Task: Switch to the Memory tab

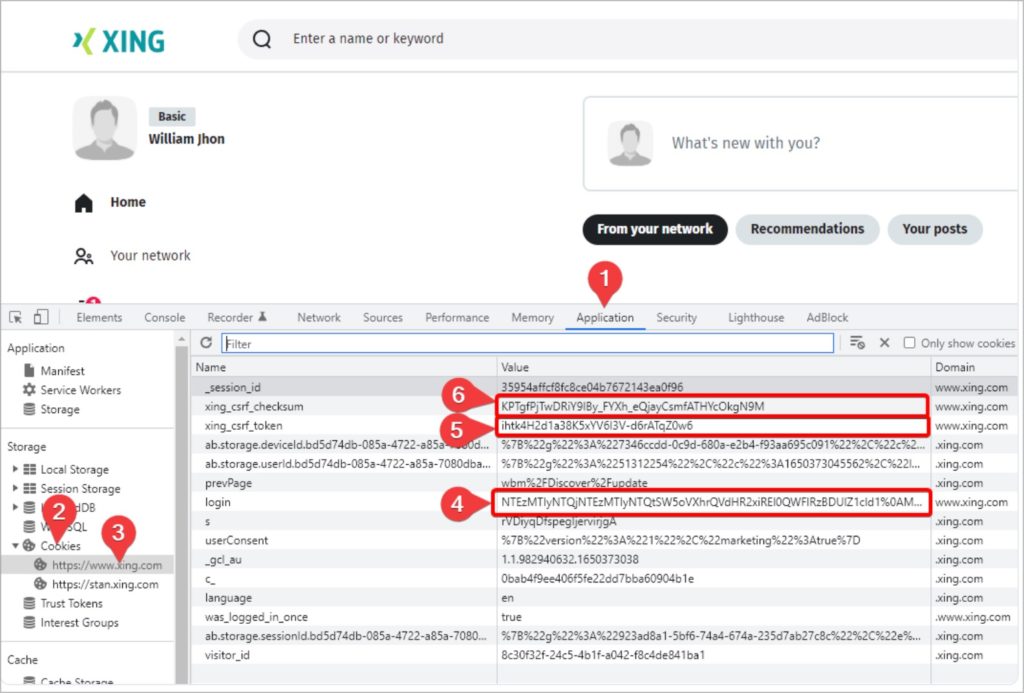Action: [x=532, y=317]
